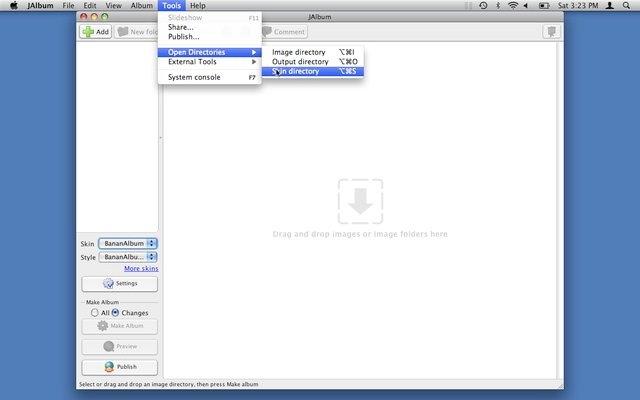Click the Comment toolbar button
Image resolution: width=640 pixels, height=400 pixels.
click(x=284, y=31)
